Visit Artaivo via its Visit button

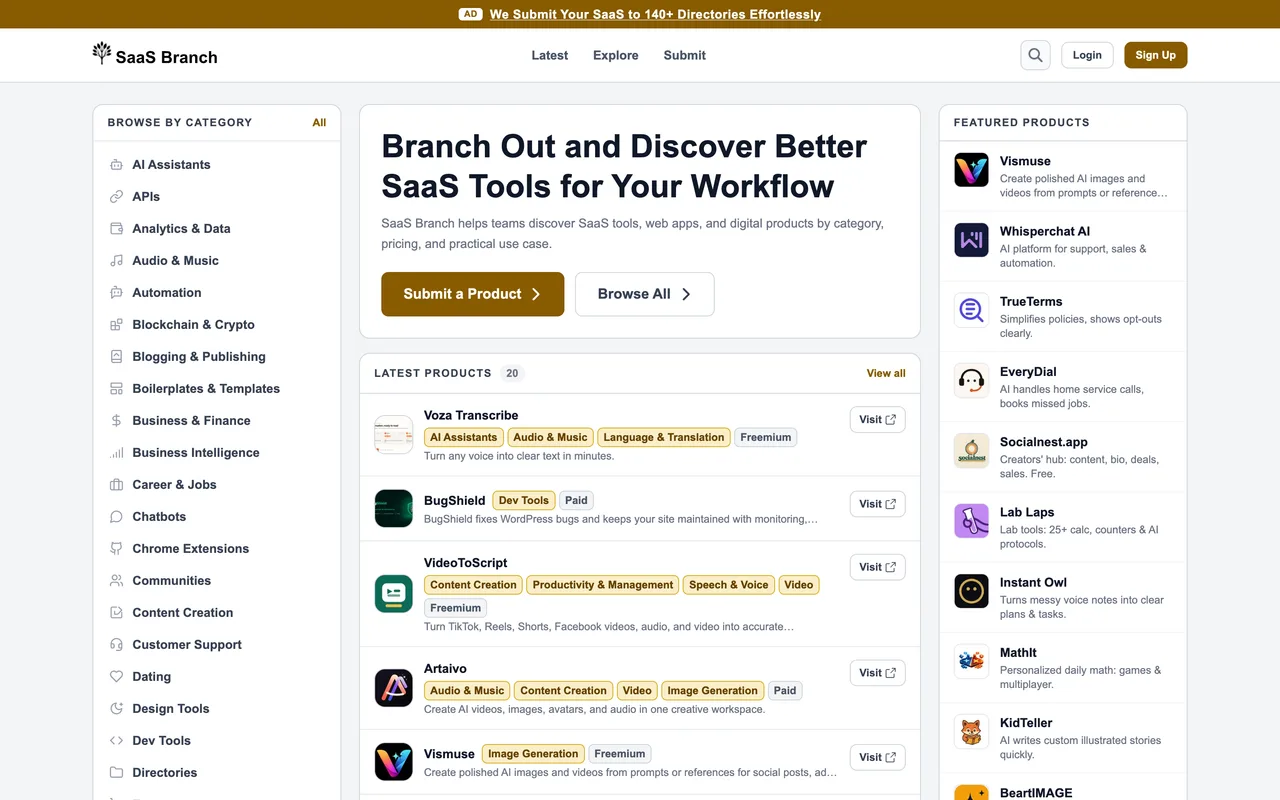coord(877,673)
